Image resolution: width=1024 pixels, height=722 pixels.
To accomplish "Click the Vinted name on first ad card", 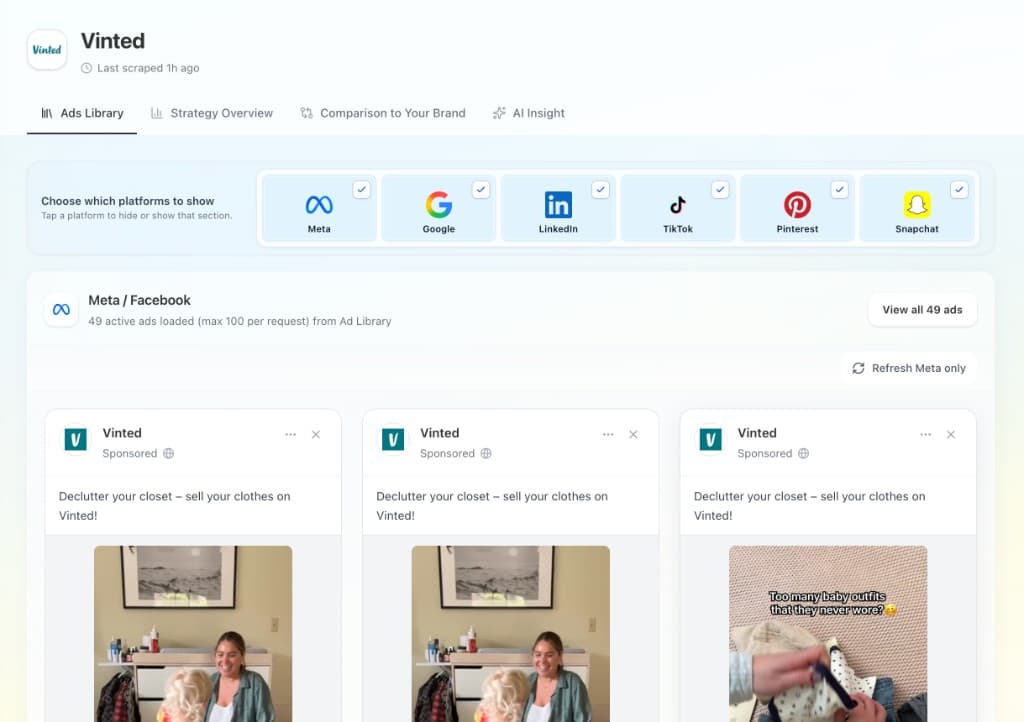I will click(122, 433).
